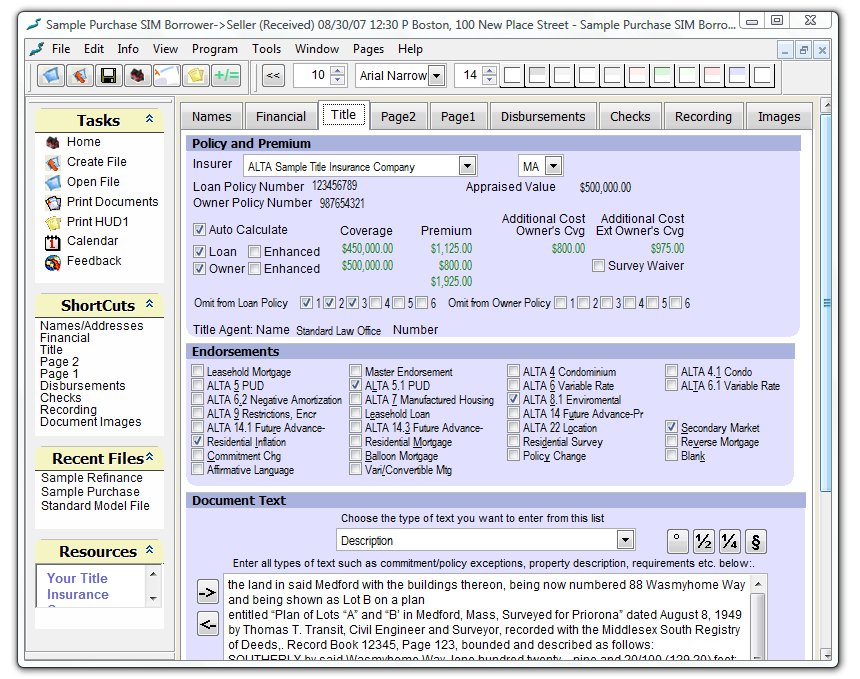Click the Save floppy disk toolbar icon

(x=108, y=75)
